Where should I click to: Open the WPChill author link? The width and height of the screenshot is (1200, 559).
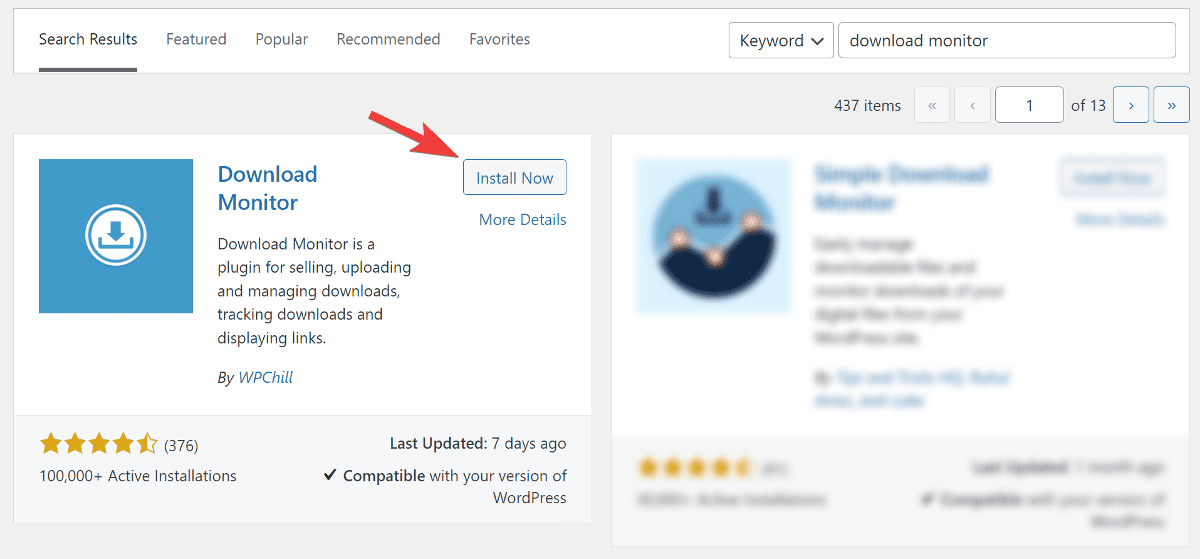265,377
